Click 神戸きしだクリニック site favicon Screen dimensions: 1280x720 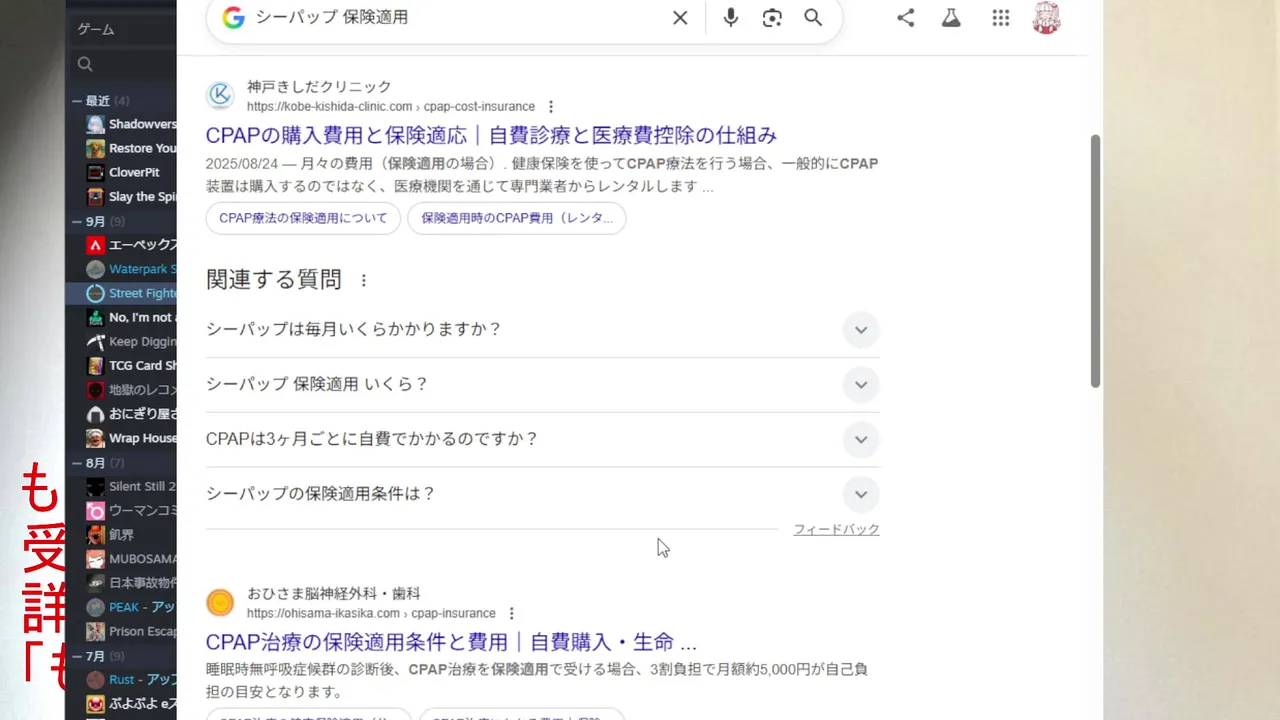[x=220, y=96]
